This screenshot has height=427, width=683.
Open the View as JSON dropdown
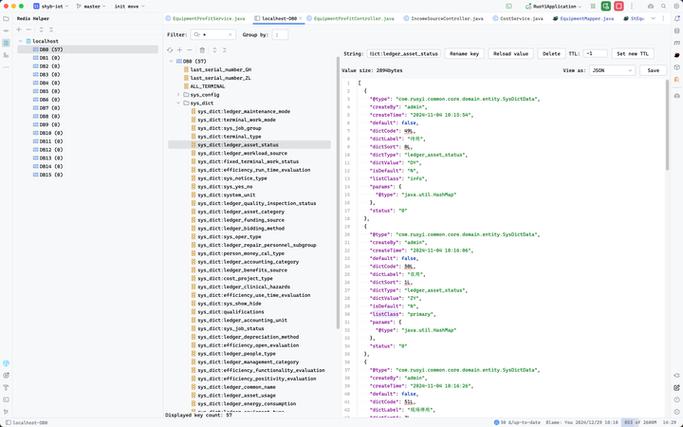click(612, 70)
